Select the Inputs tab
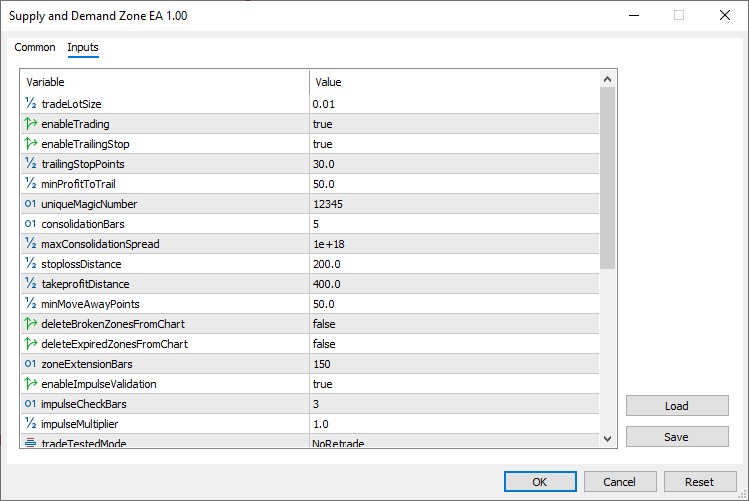 [83, 47]
